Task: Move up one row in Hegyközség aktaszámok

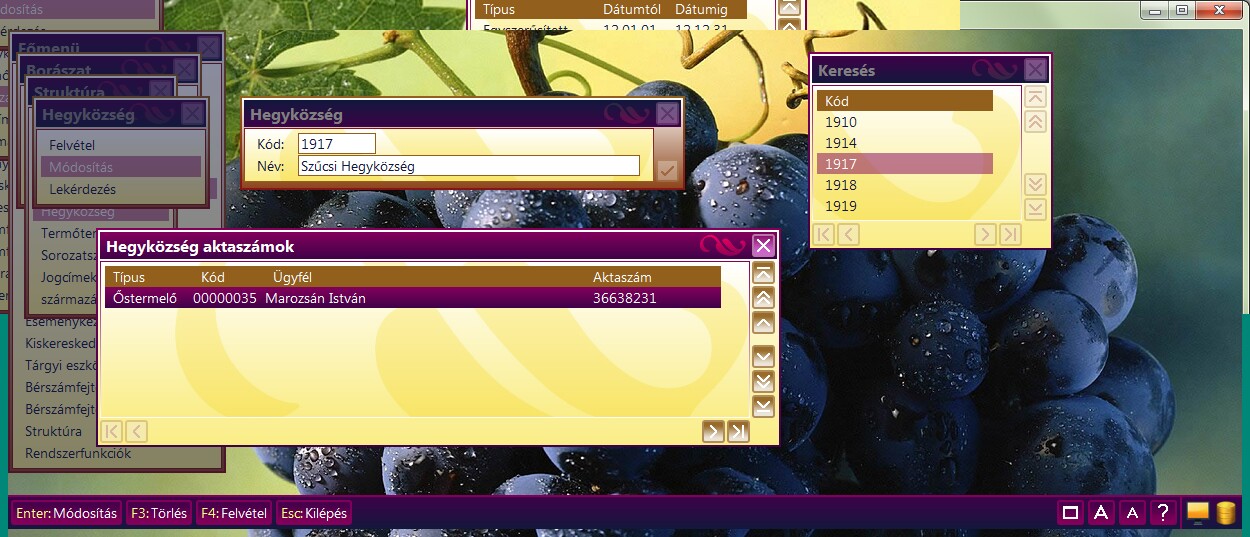Action: pos(763,323)
